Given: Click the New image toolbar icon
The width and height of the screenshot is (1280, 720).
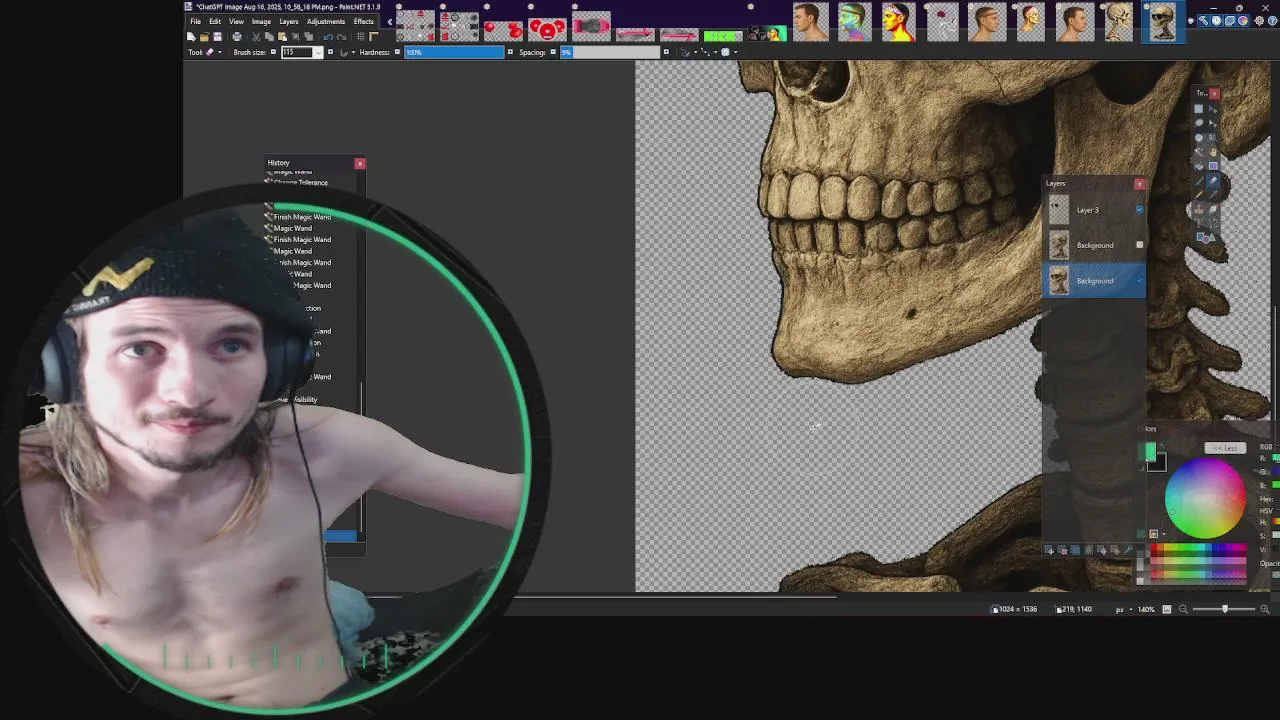Looking at the screenshot, I should coord(191,37).
